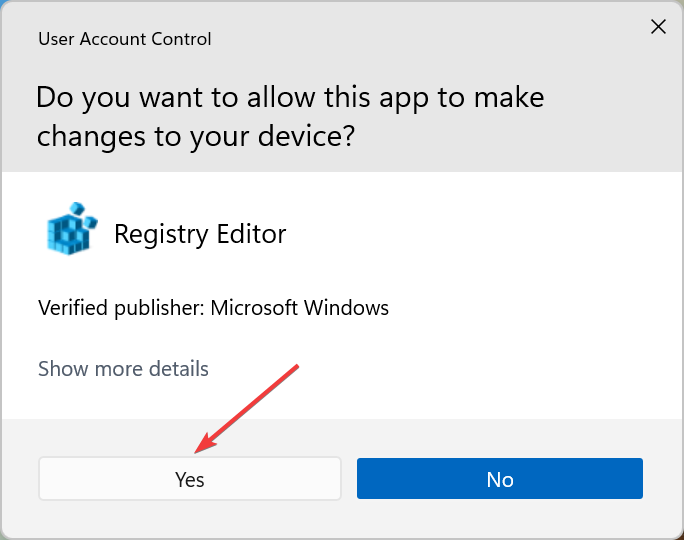Click the white Yes button
Screen dimensions: 684x540
tap(190, 479)
